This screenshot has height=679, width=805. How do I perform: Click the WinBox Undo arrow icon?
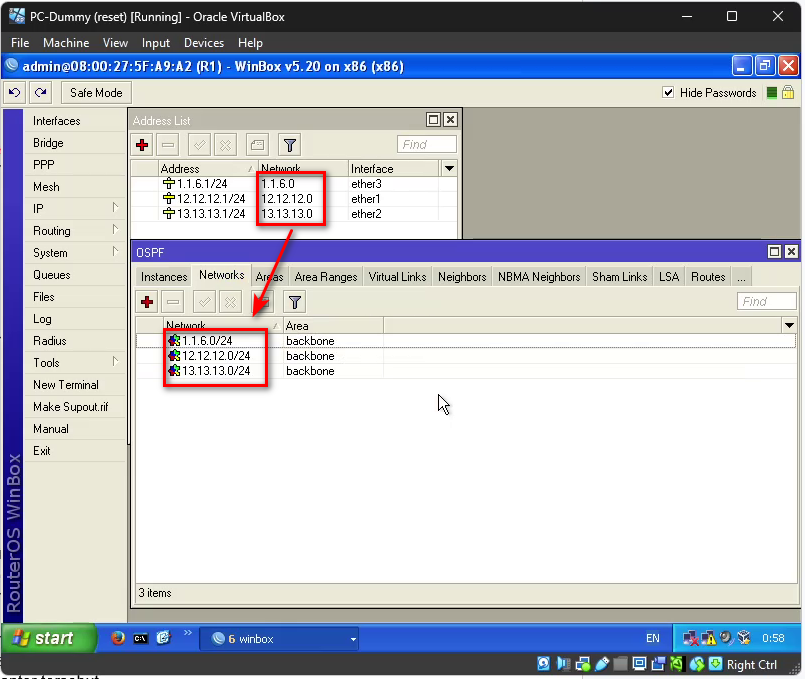point(14,93)
